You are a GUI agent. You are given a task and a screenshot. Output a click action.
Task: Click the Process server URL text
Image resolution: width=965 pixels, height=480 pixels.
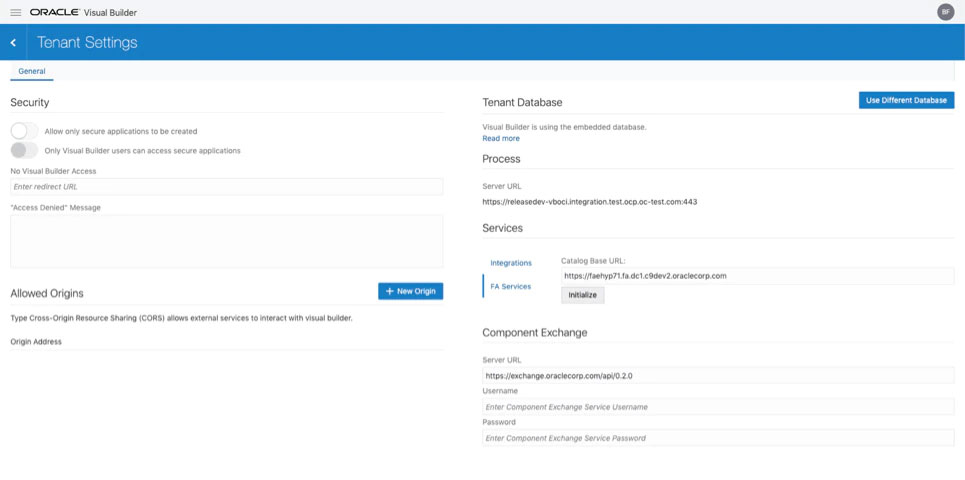tap(591, 201)
